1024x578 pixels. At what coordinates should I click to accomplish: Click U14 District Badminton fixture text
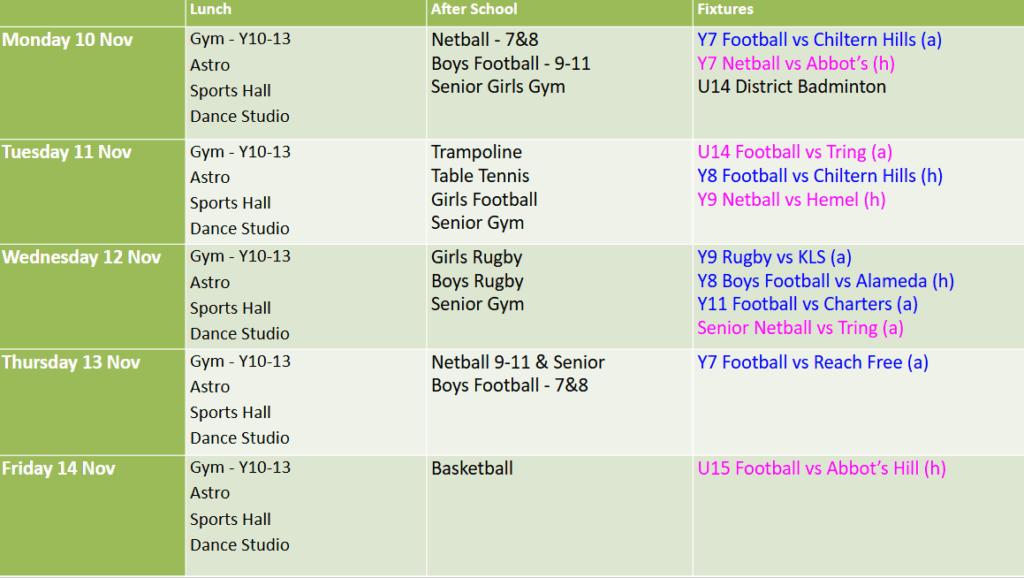pyautogui.click(x=791, y=87)
